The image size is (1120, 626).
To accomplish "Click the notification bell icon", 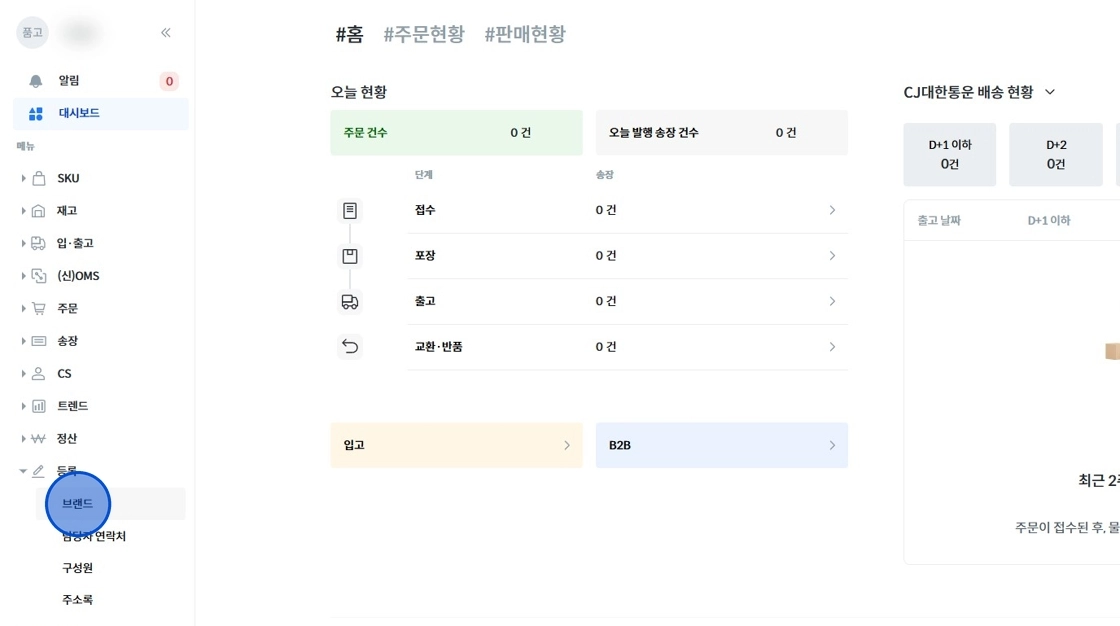I will [x=36, y=81].
